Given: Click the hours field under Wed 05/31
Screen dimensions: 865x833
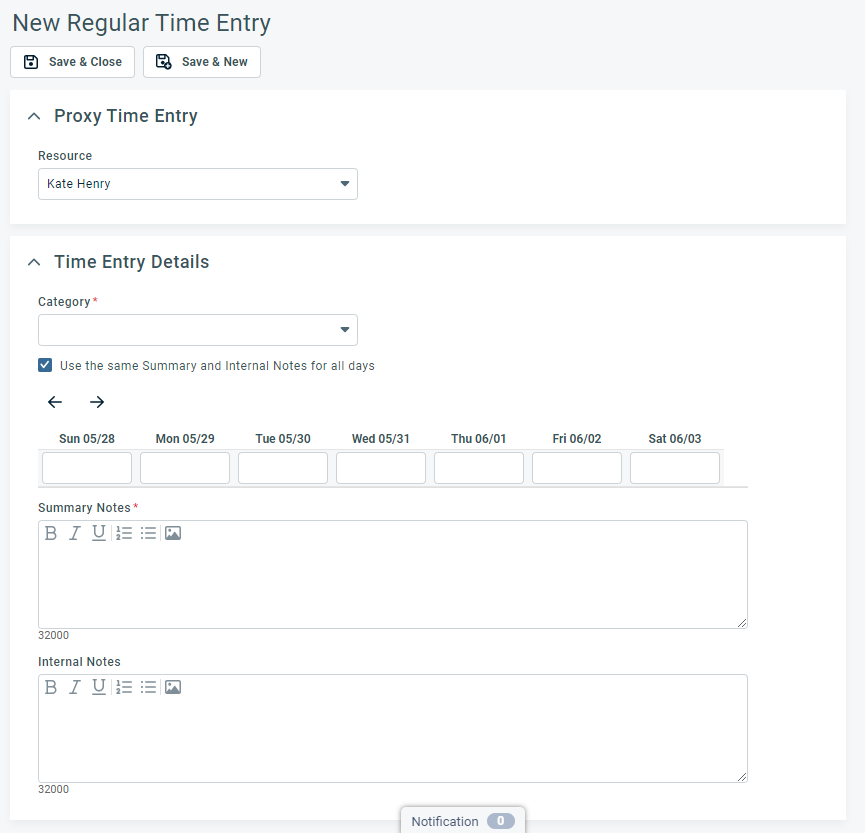Looking at the screenshot, I should coord(380,467).
